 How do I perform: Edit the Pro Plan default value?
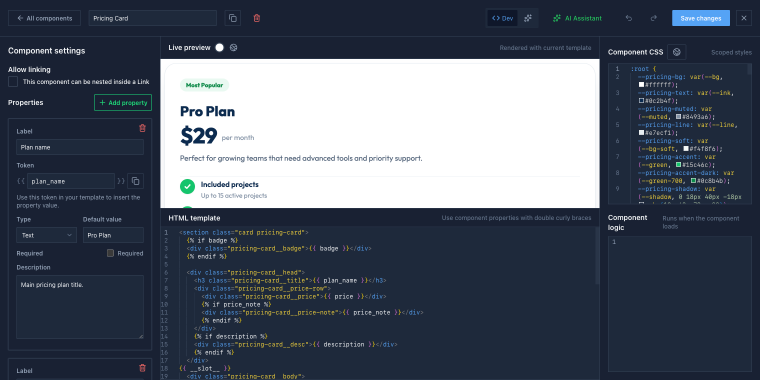[113, 235]
